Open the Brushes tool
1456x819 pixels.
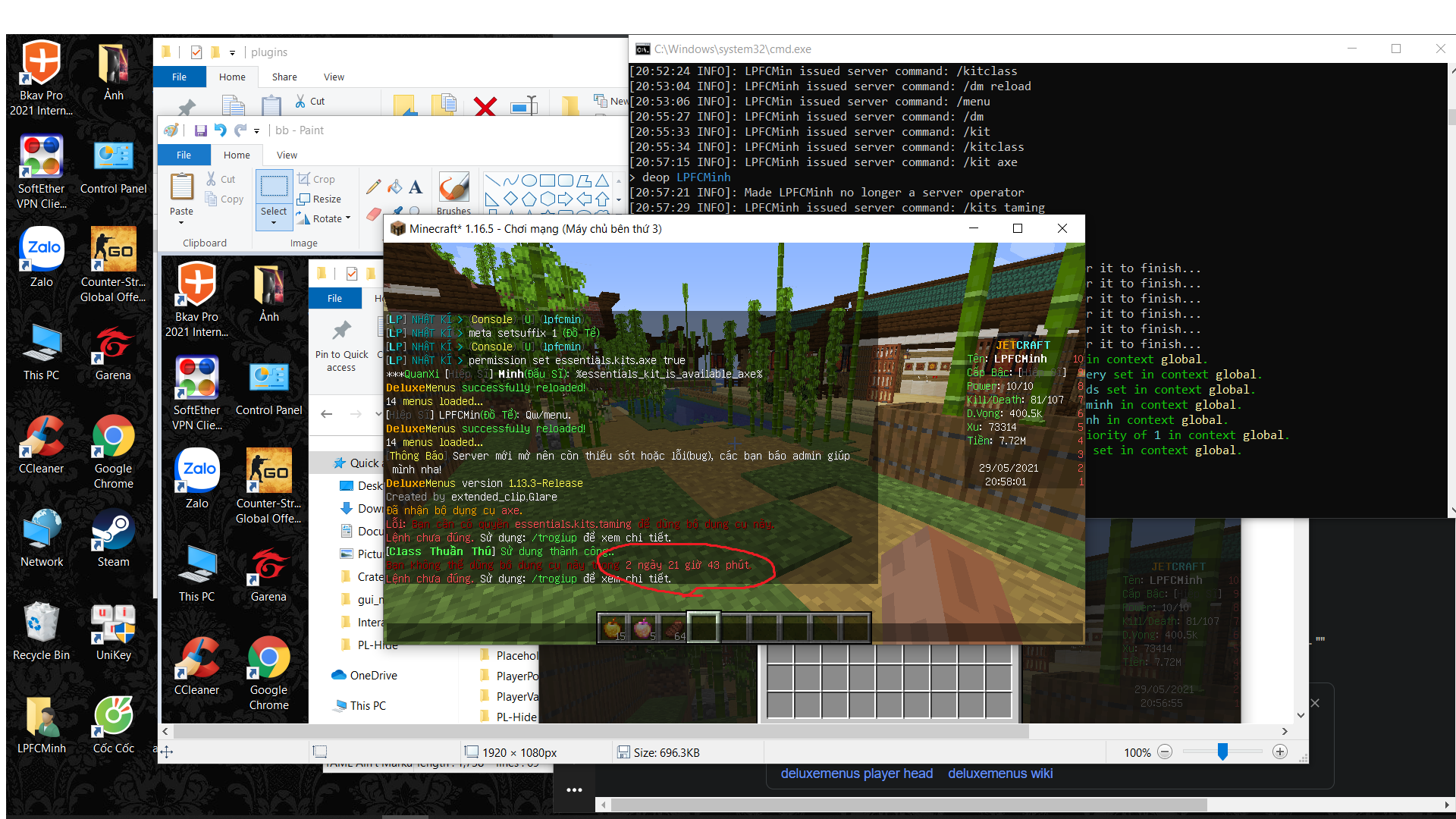pos(453,193)
